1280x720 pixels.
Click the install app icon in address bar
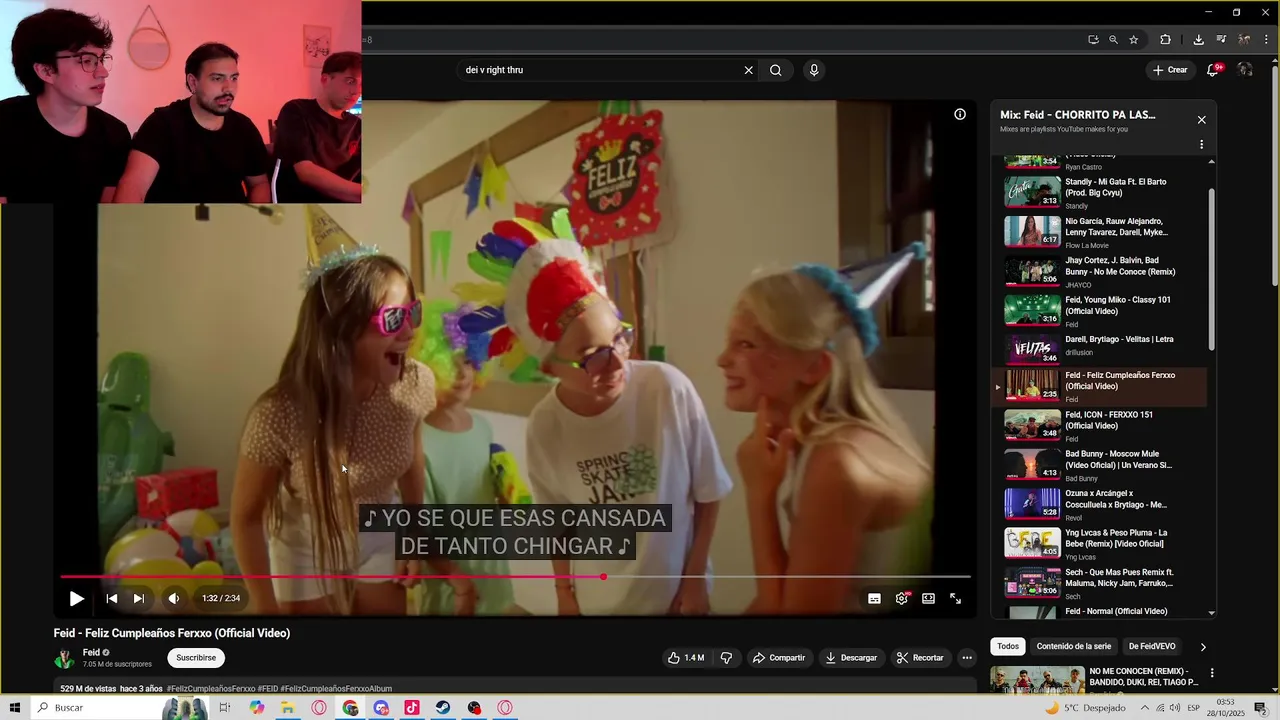(1093, 40)
